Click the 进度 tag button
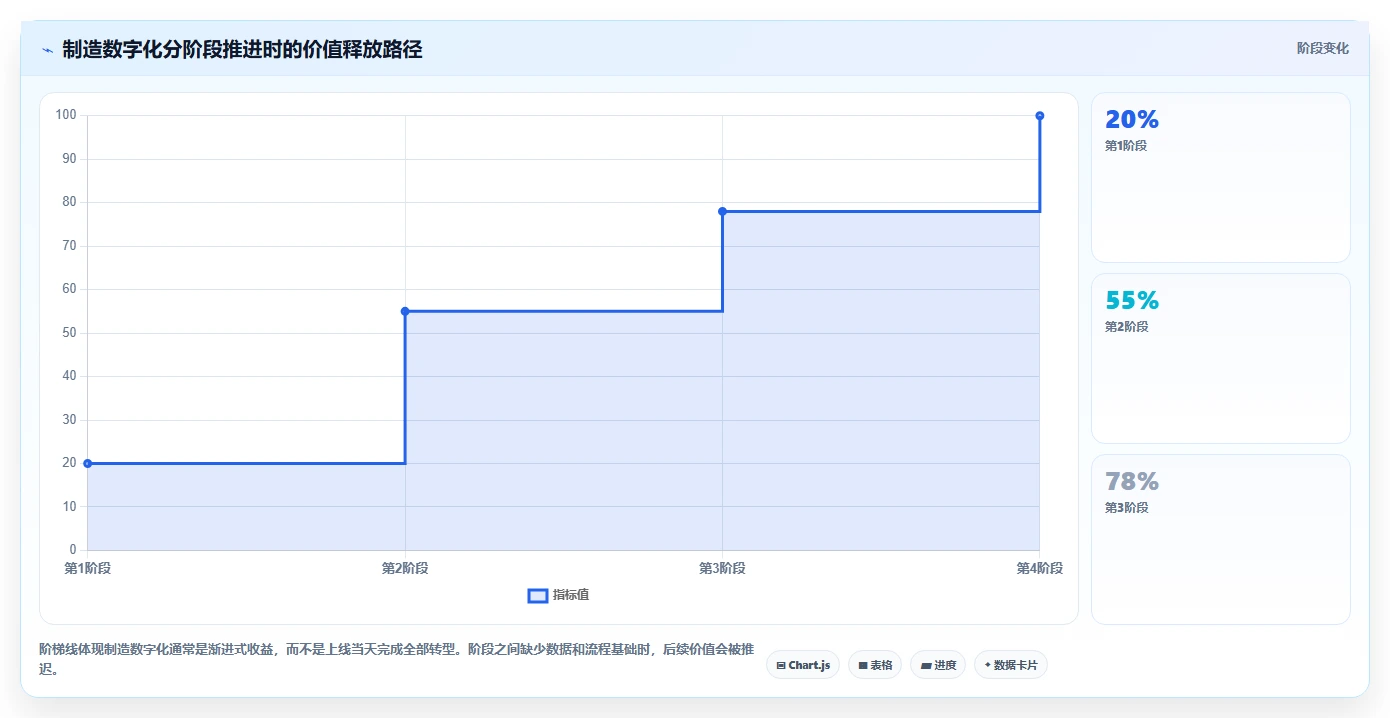This screenshot has width=1390, height=718. click(938, 665)
